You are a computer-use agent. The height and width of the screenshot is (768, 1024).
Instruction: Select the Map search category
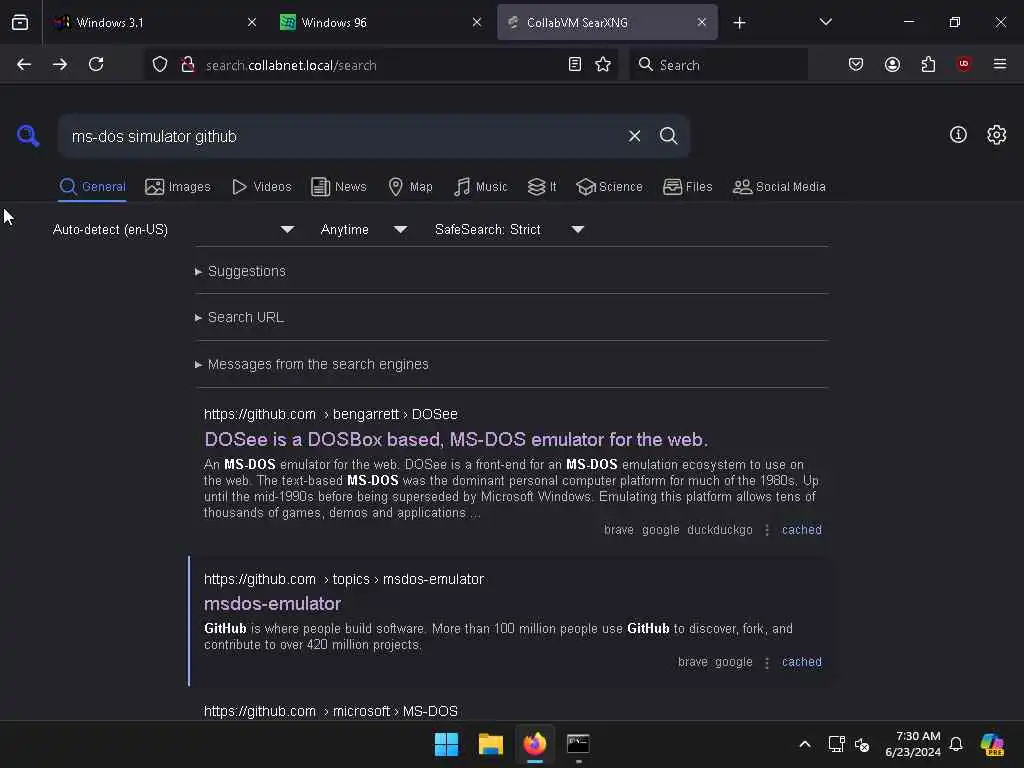tap(410, 187)
